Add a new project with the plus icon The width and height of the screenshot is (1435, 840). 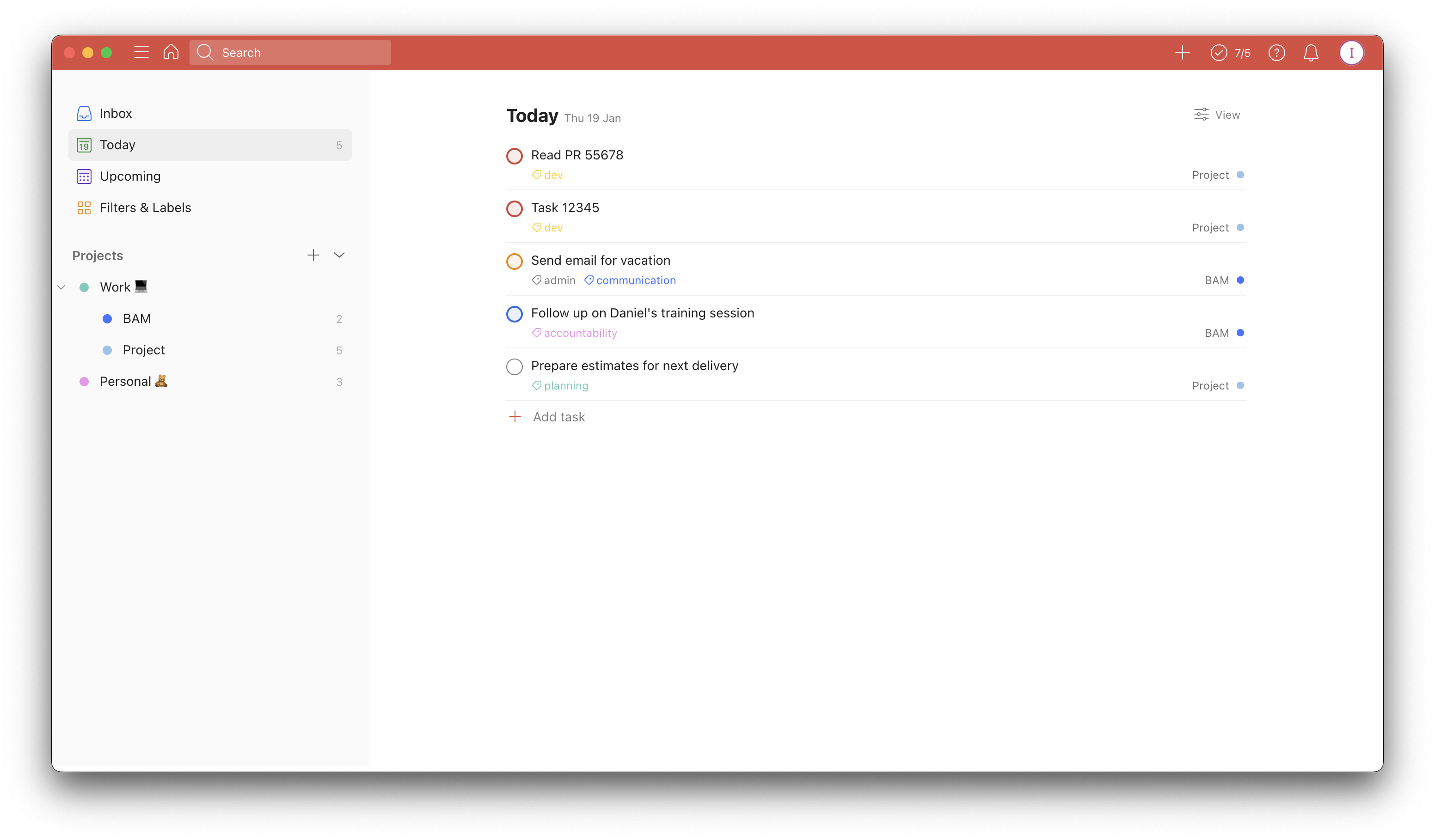(x=313, y=255)
